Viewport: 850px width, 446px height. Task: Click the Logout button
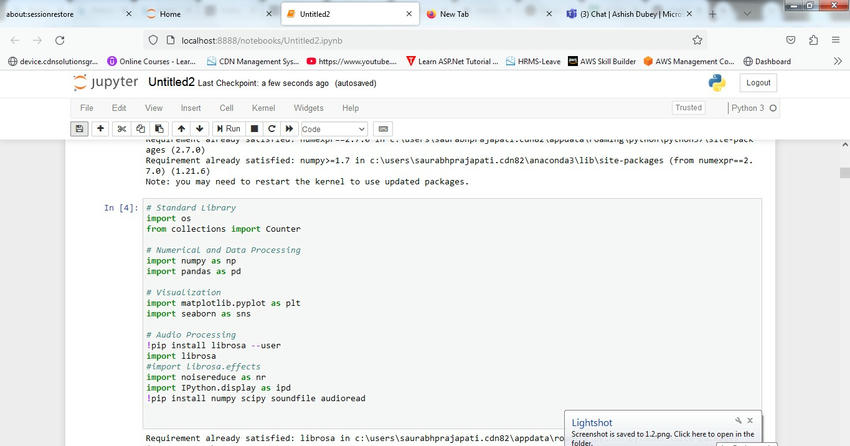758,83
